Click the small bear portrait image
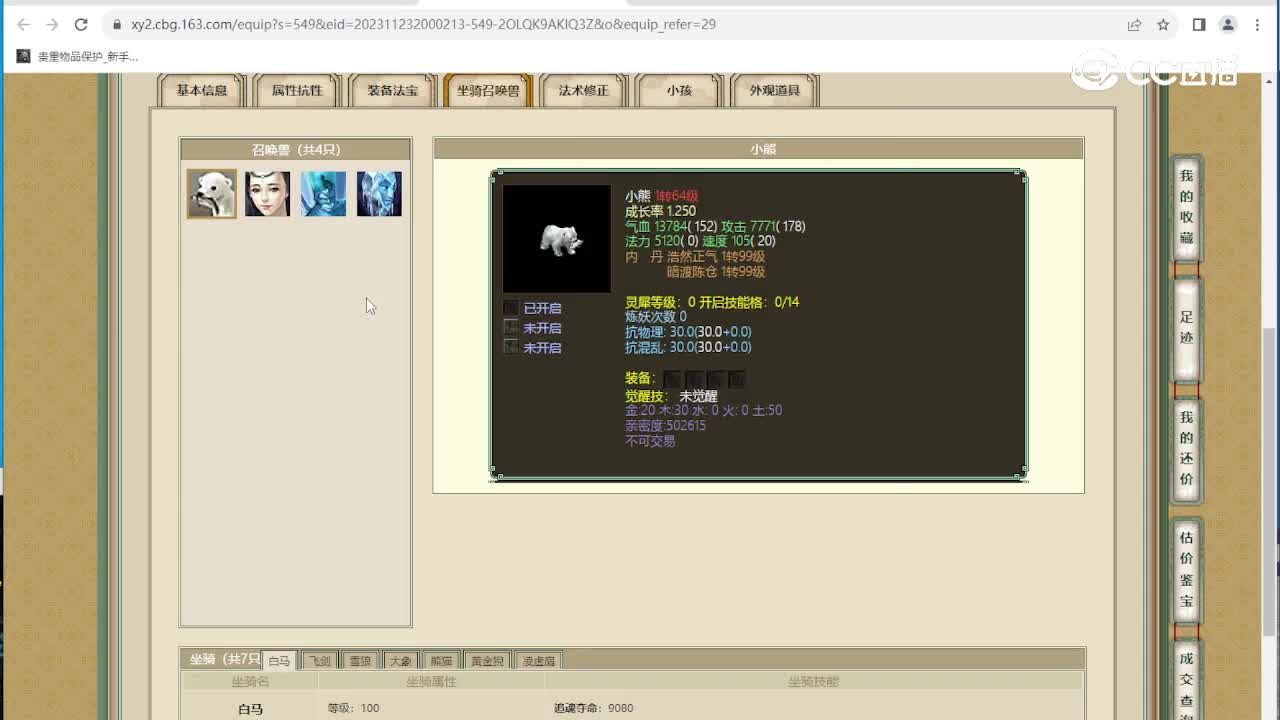This screenshot has height=720, width=1280. coord(556,239)
